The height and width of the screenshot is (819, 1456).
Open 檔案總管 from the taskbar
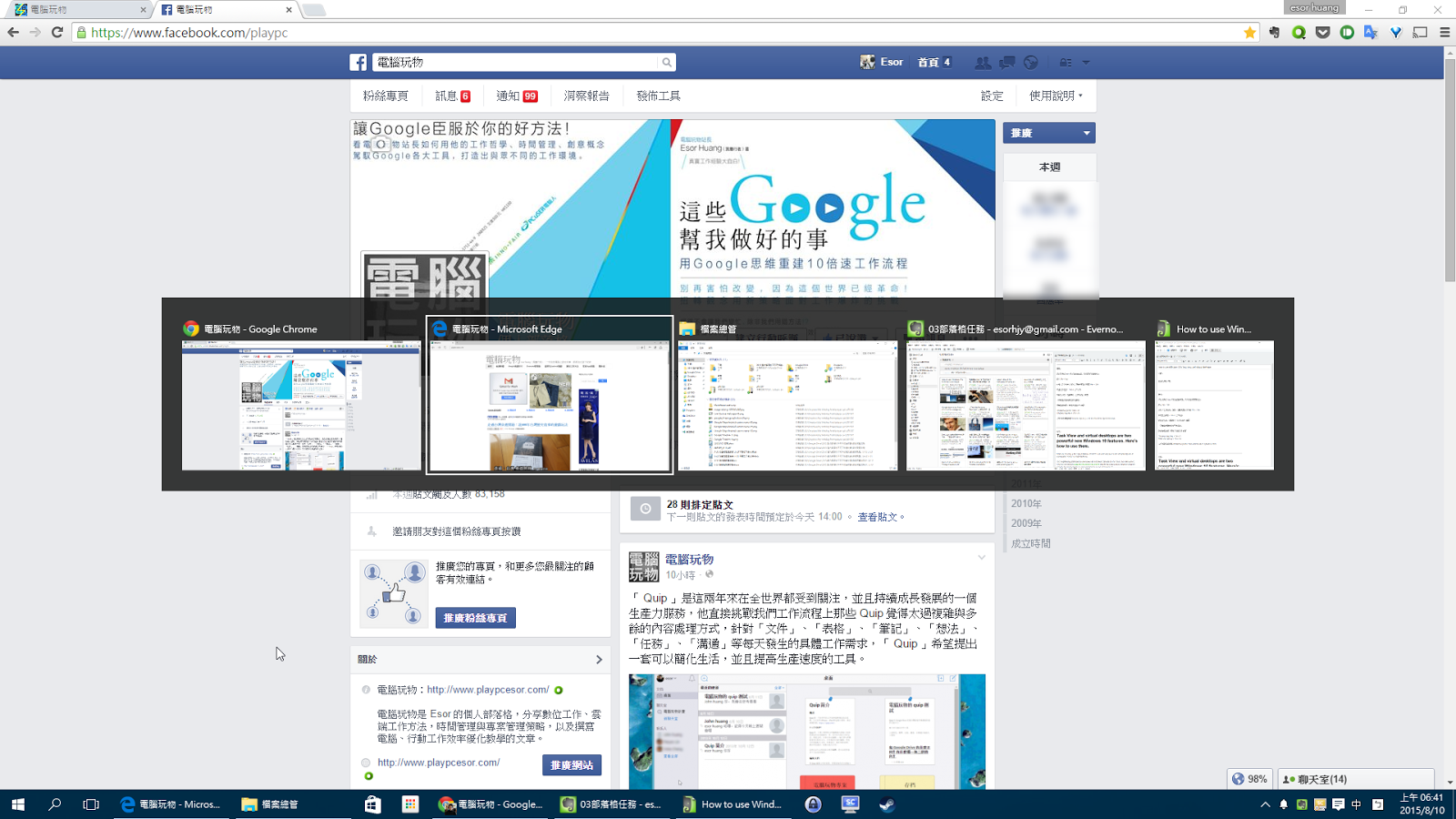pos(271,804)
